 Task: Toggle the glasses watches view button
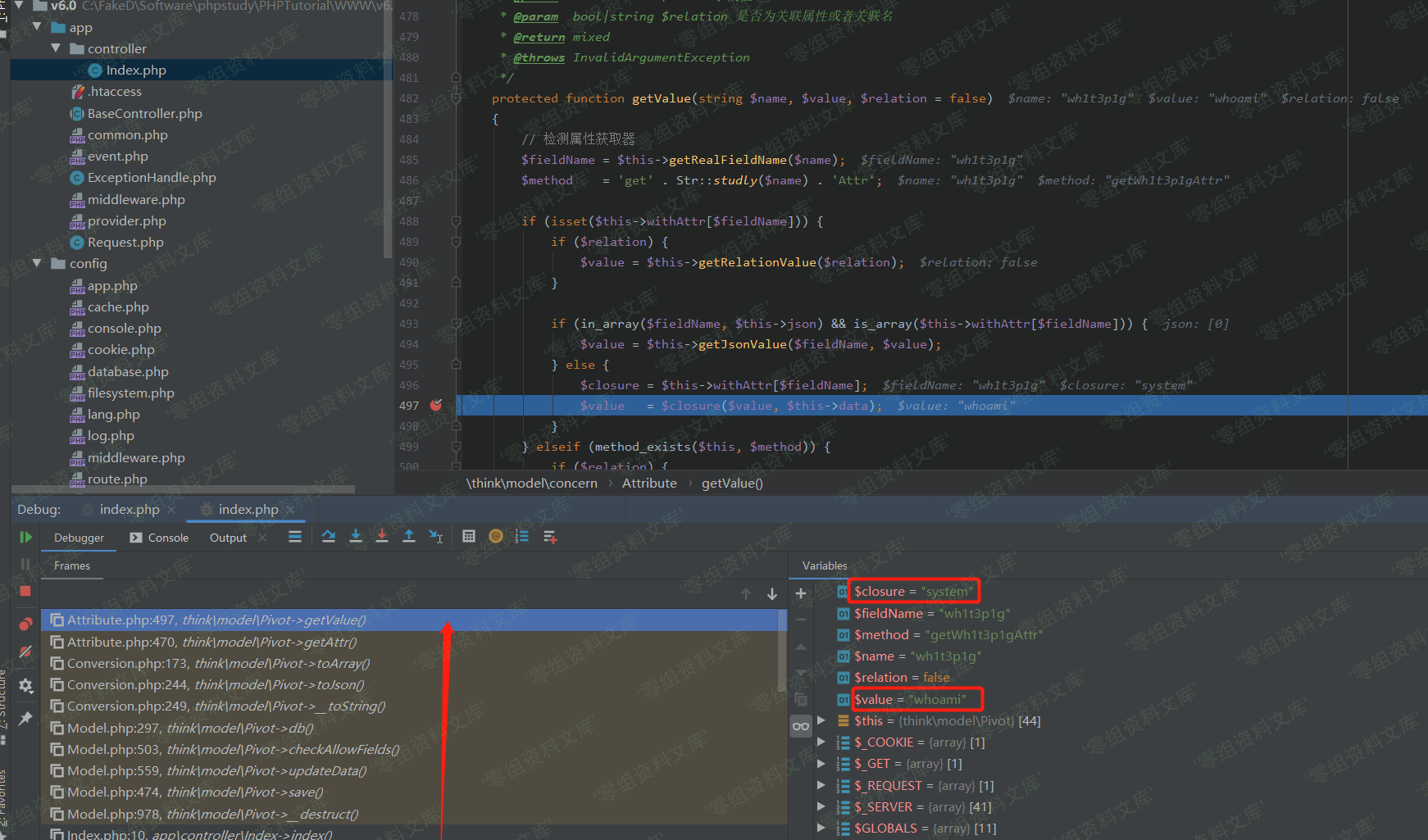(x=801, y=726)
